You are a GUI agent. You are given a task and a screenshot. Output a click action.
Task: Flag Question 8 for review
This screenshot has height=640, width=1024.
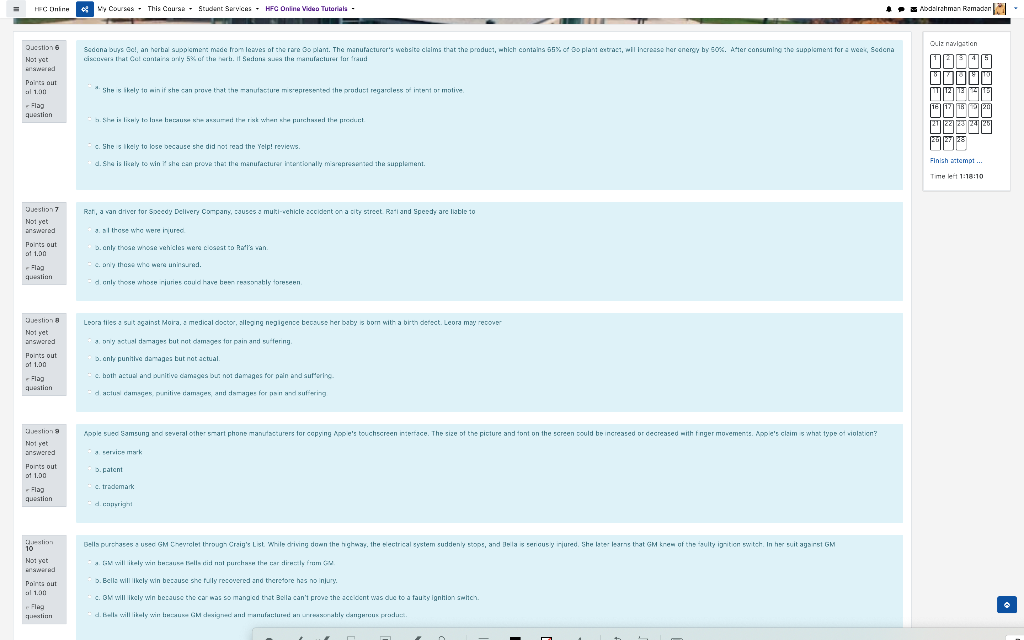(39, 383)
